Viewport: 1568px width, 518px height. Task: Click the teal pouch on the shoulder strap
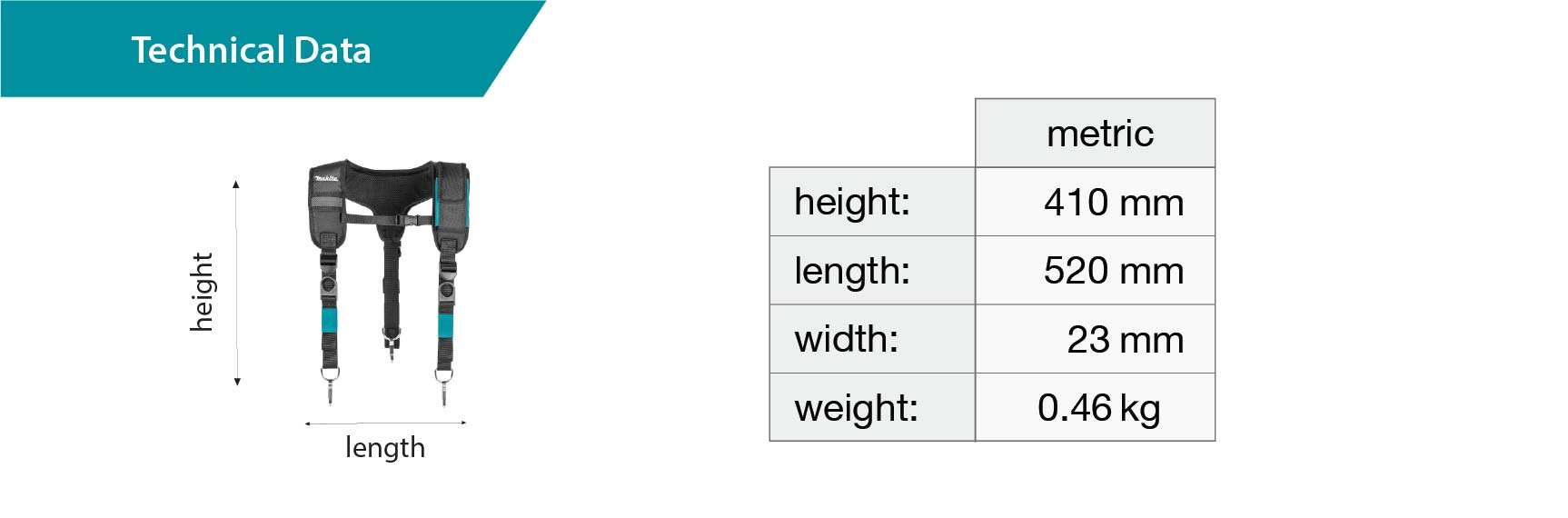pyautogui.click(x=450, y=200)
